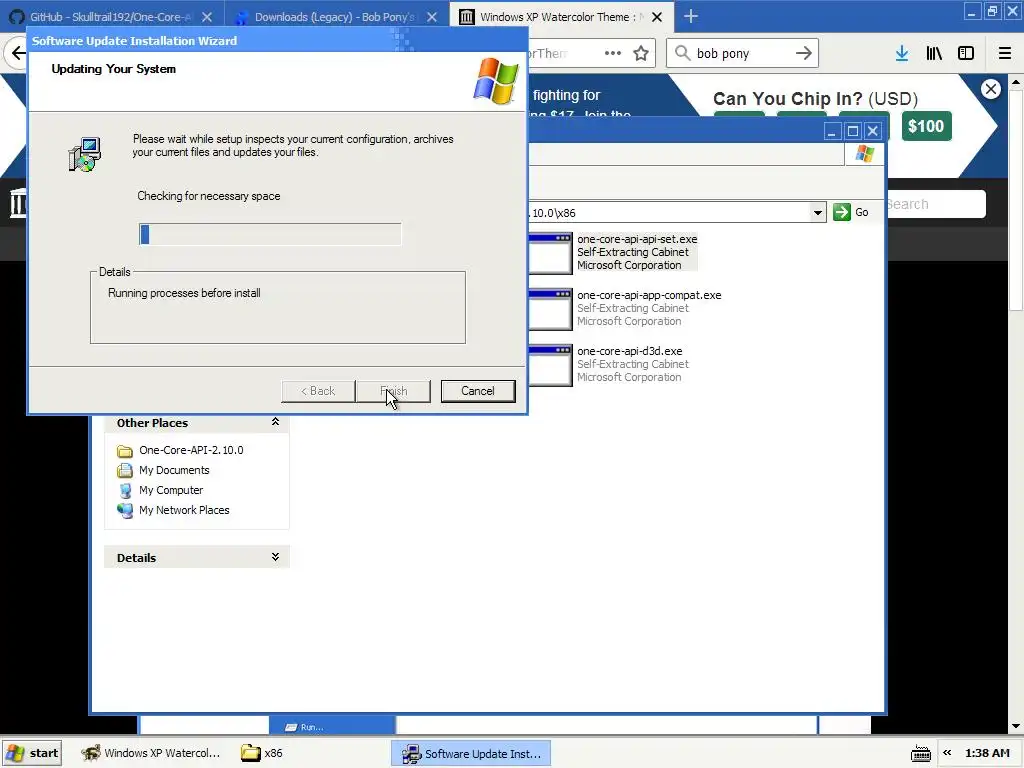Go back in the browser
The width and height of the screenshot is (1024, 768).
[17, 54]
